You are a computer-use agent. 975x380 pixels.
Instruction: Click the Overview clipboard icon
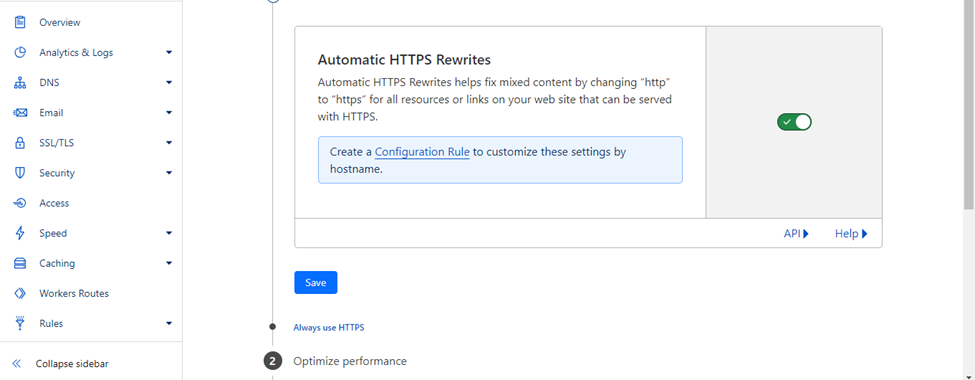tap(20, 22)
